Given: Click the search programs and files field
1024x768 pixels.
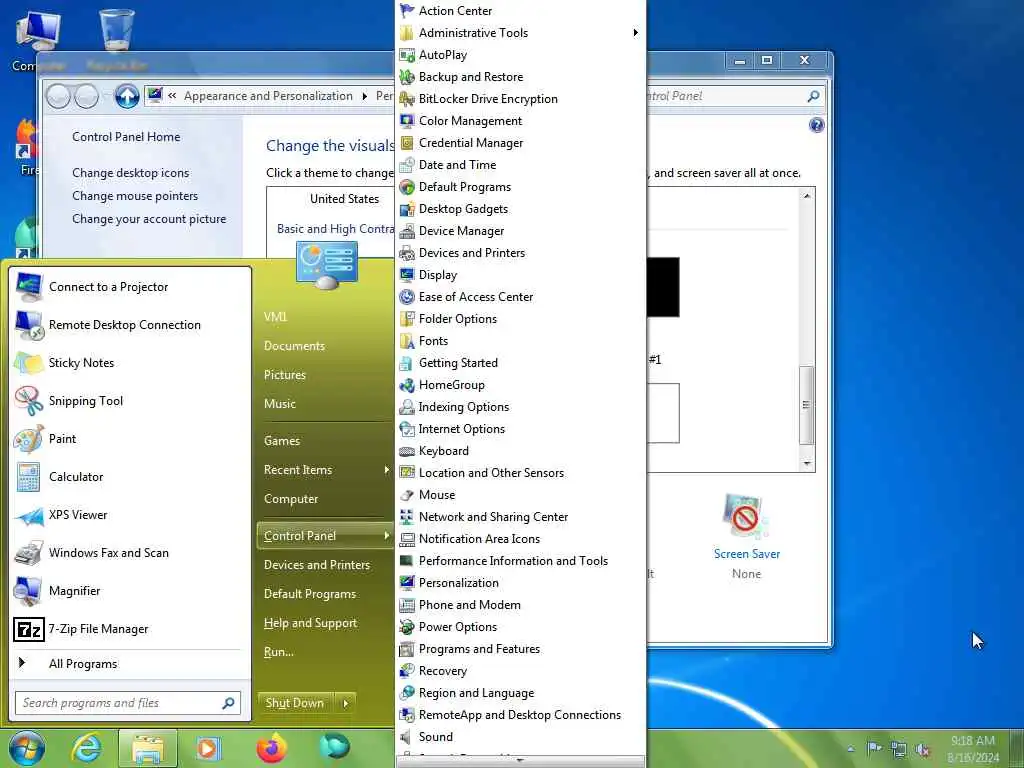Looking at the screenshot, I should (x=128, y=703).
